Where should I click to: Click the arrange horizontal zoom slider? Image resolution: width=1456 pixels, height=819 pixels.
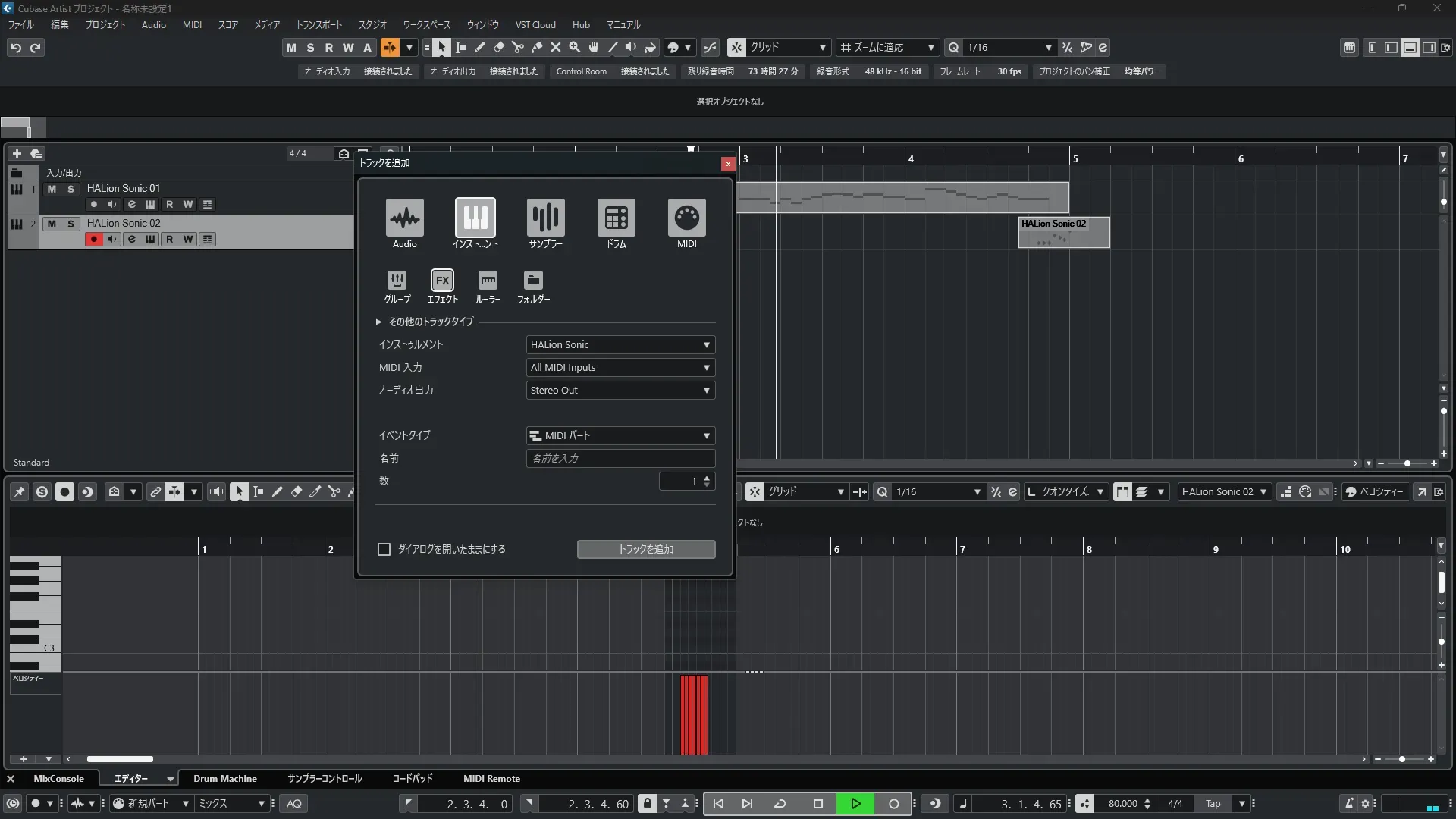click(x=1407, y=463)
